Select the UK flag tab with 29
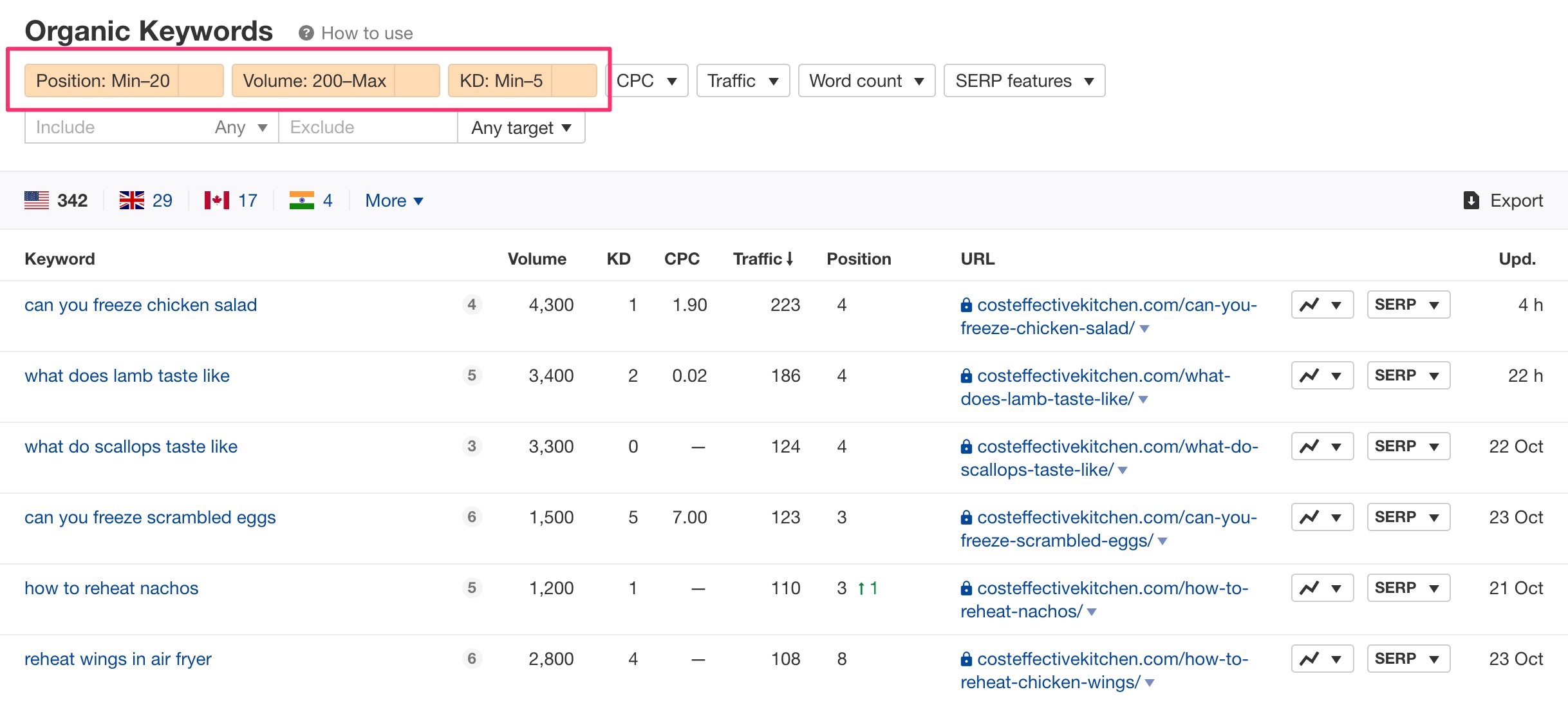Image resolution: width=1568 pixels, height=703 pixels. pyautogui.click(x=146, y=200)
